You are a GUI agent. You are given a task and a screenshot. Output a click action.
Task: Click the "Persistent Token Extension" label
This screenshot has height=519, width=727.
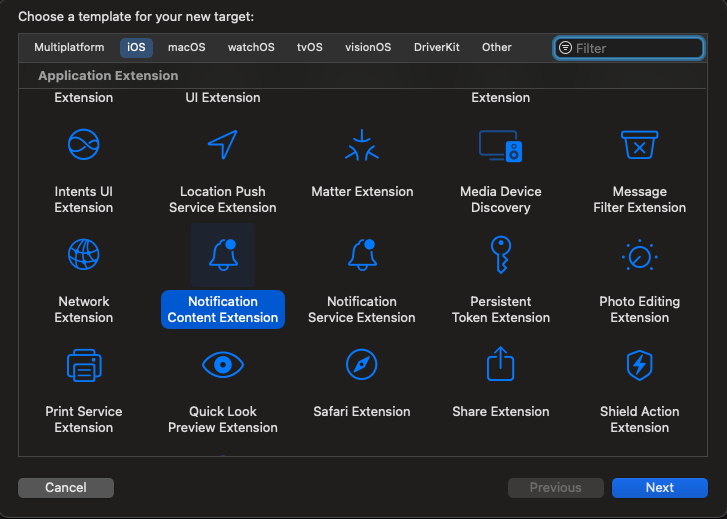coord(501,309)
